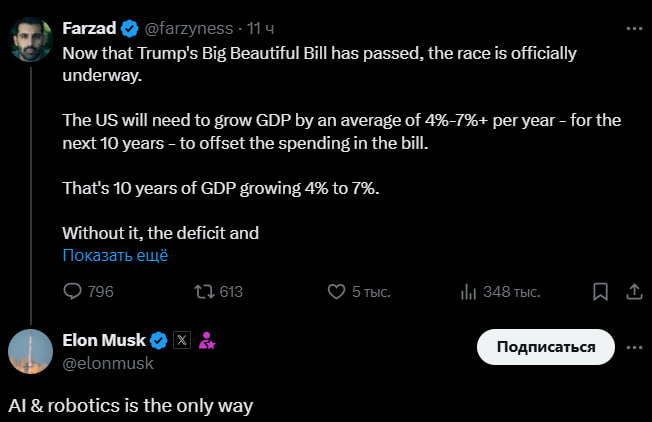
Task: Click Elon Musk's blue verified checkmark
Action: (158, 341)
